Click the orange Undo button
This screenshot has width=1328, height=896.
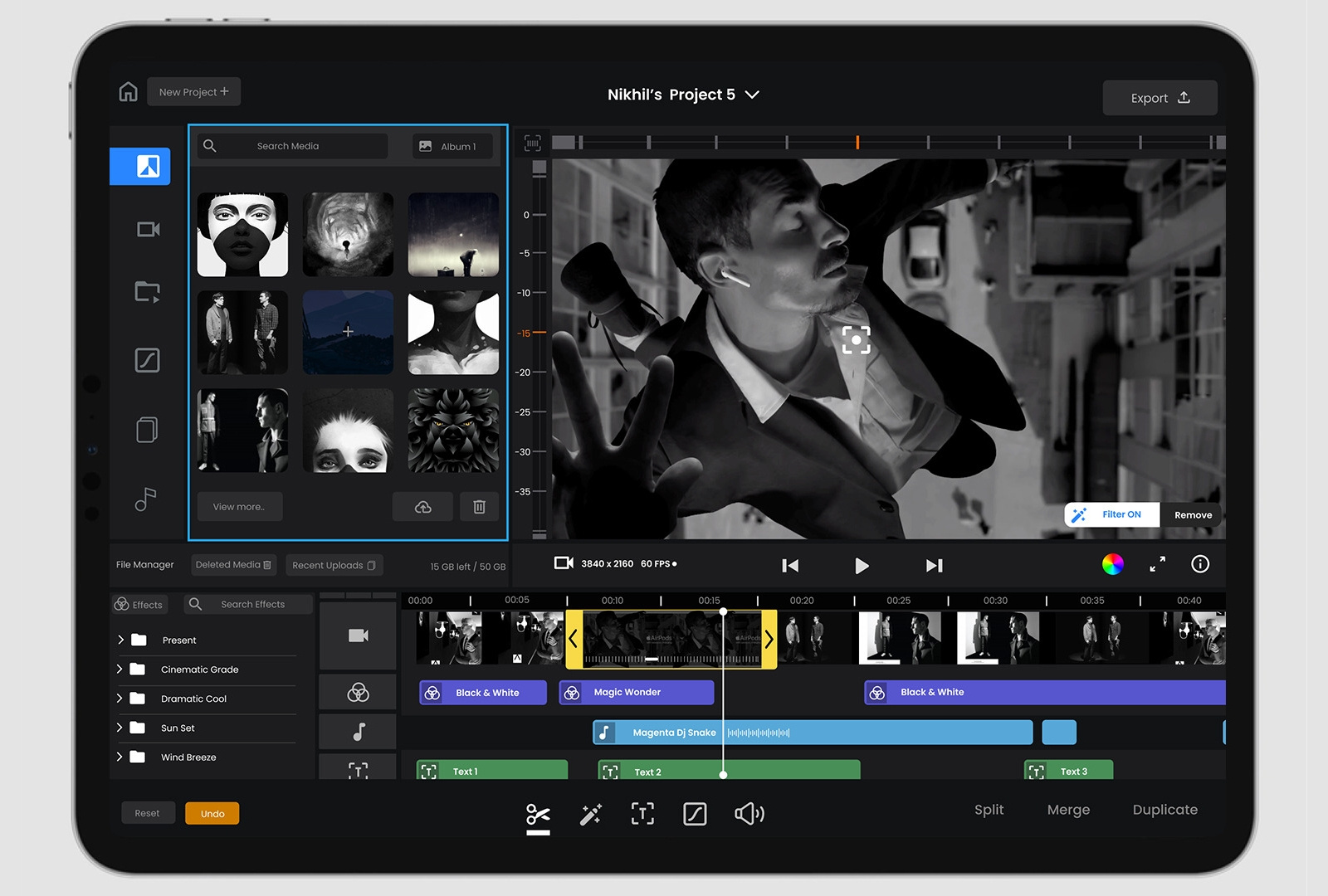coord(212,813)
